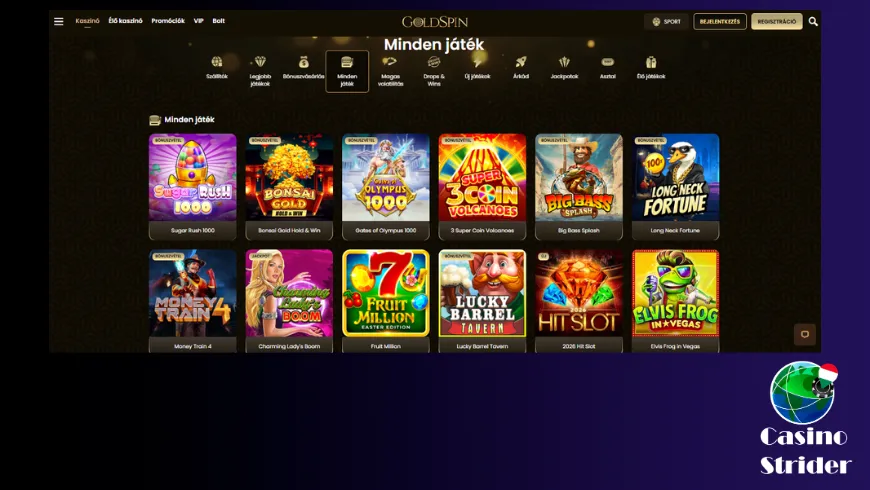Select the Asztal category icon
Image resolution: width=870 pixels, height=490 pixels.
(608, 62)
